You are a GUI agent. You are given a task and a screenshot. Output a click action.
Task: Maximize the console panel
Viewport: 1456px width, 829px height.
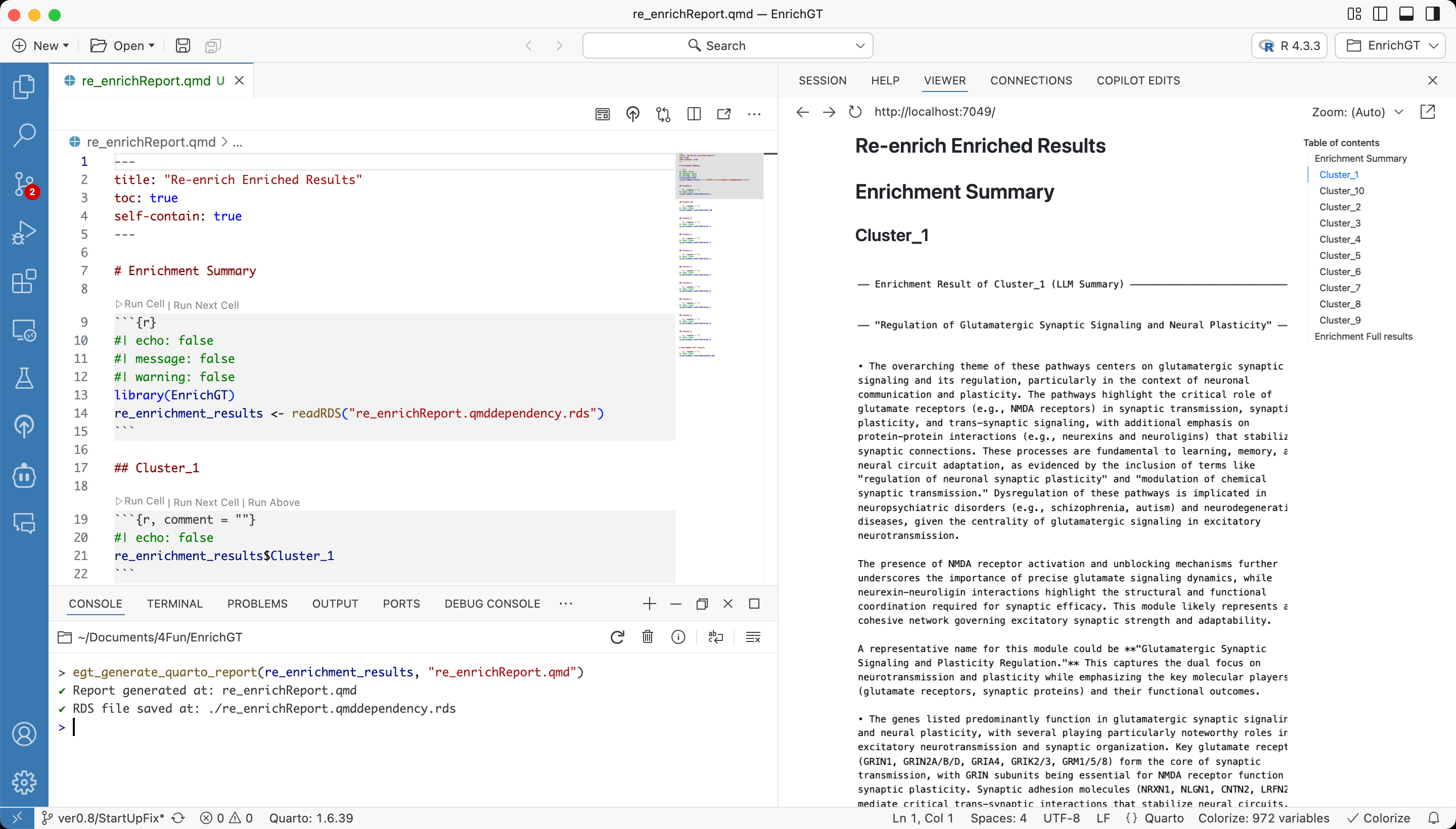[754, 604]
